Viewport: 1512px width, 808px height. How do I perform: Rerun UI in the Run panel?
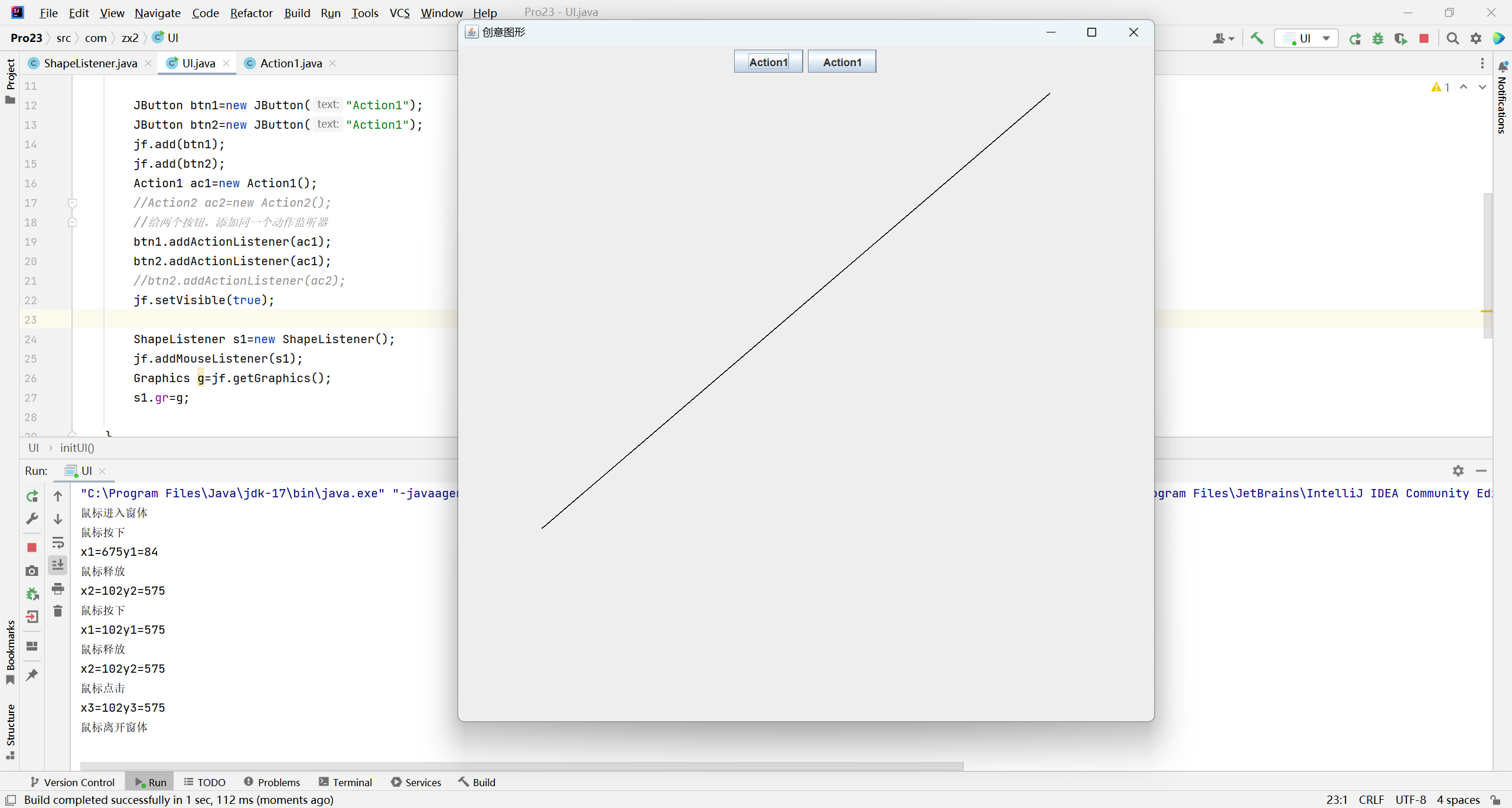click(32, 496)
